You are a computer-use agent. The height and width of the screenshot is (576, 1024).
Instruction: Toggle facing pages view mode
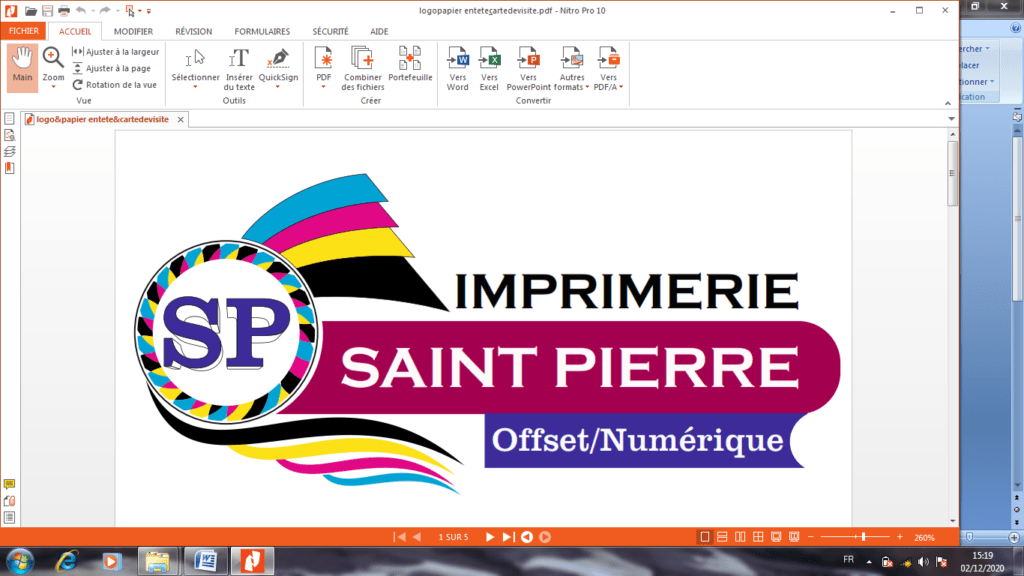pos(741,537)
